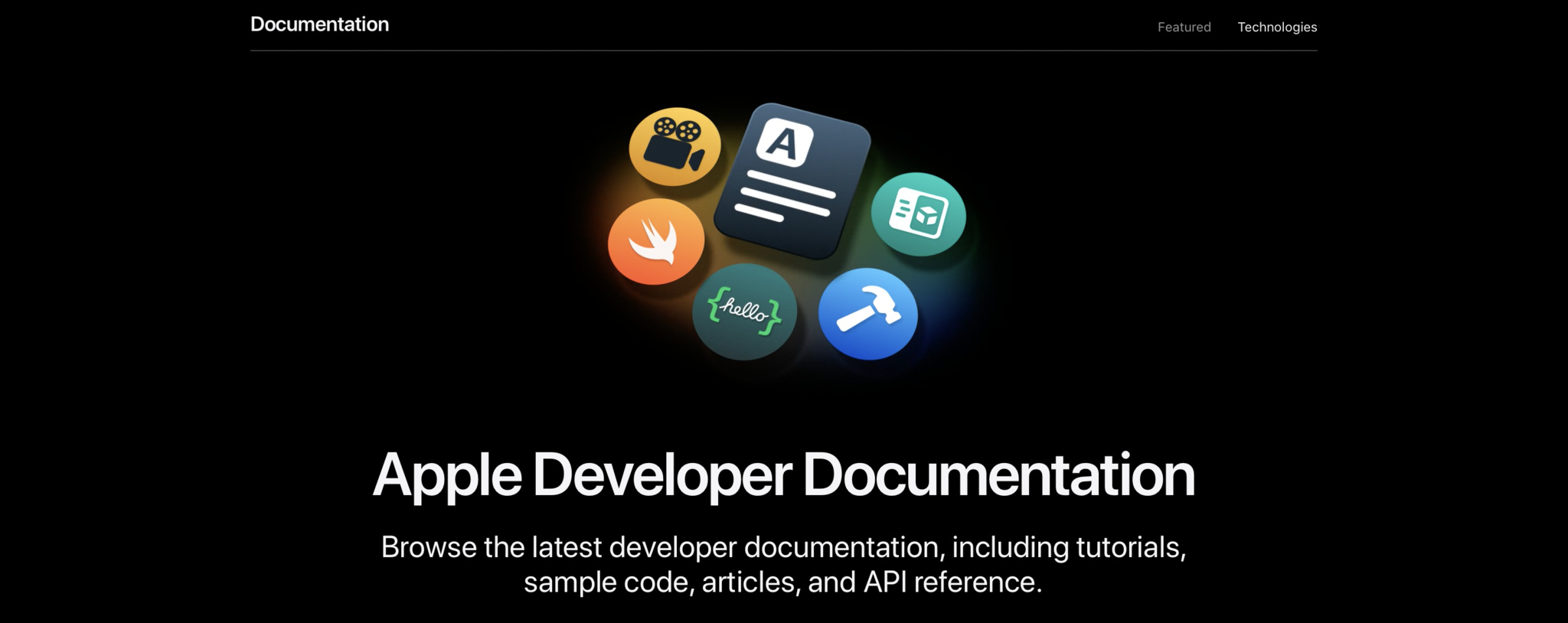Click the yellow movie camera icon
Viewport: 1568px width, 623px height.
point(675,146)
